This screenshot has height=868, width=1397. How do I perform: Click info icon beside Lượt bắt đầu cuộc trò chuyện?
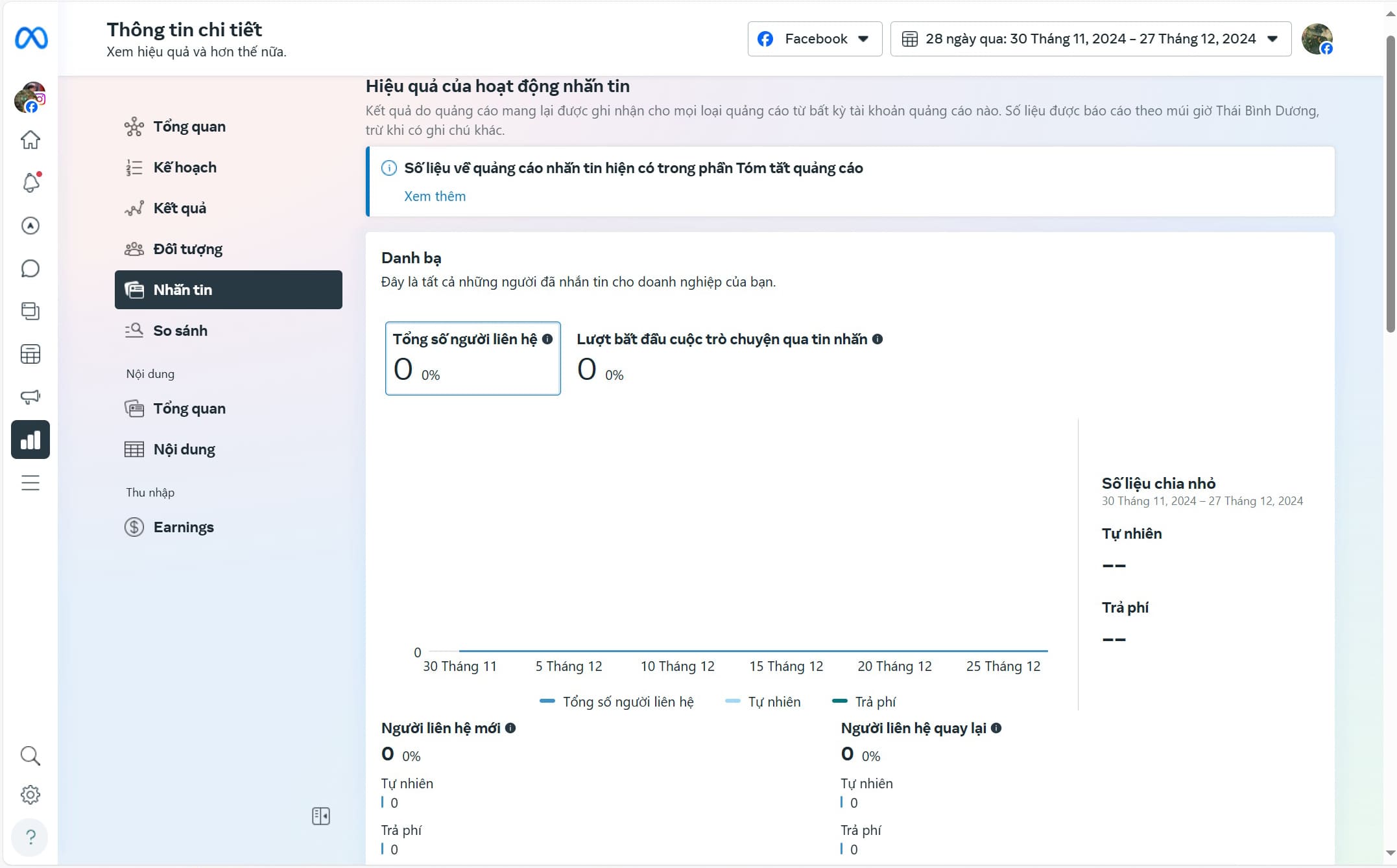point(878,339)
